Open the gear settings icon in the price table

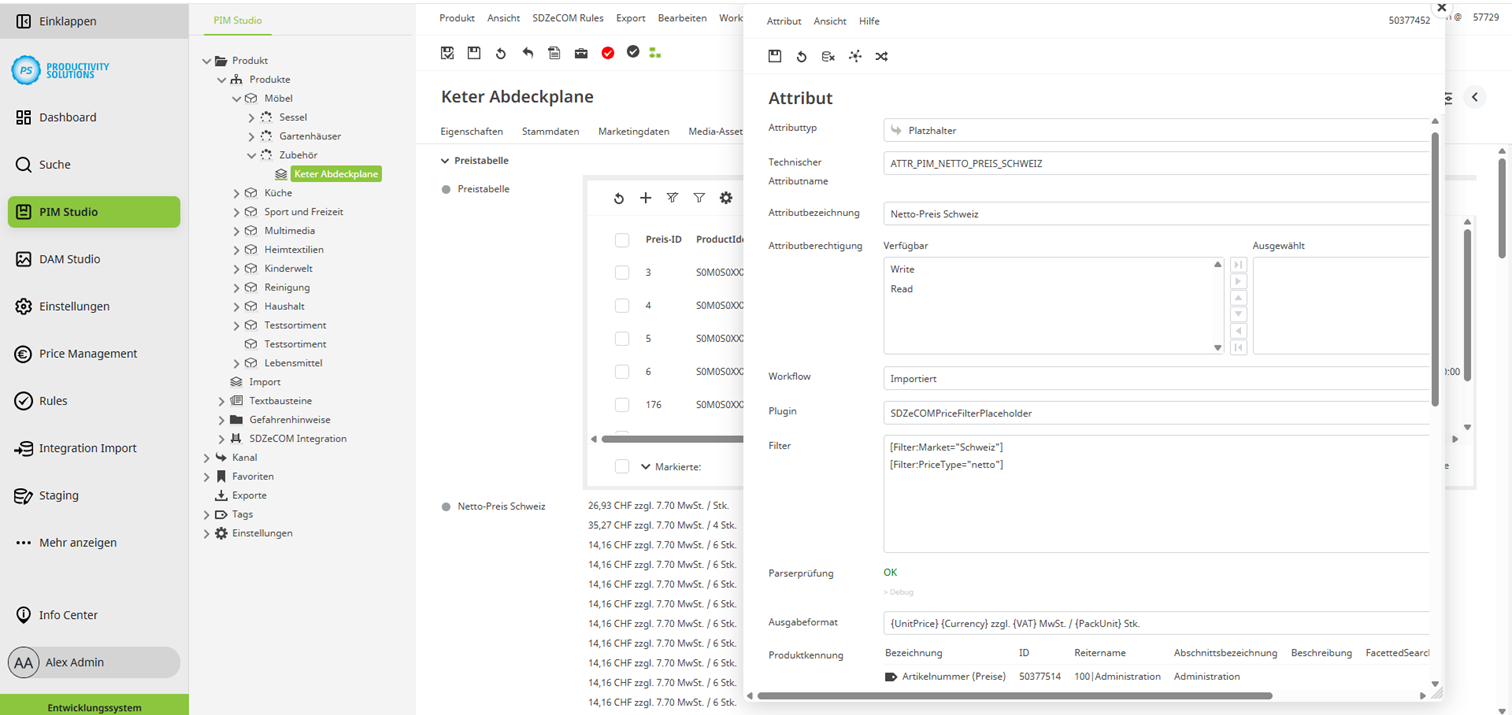click(725, 198)
